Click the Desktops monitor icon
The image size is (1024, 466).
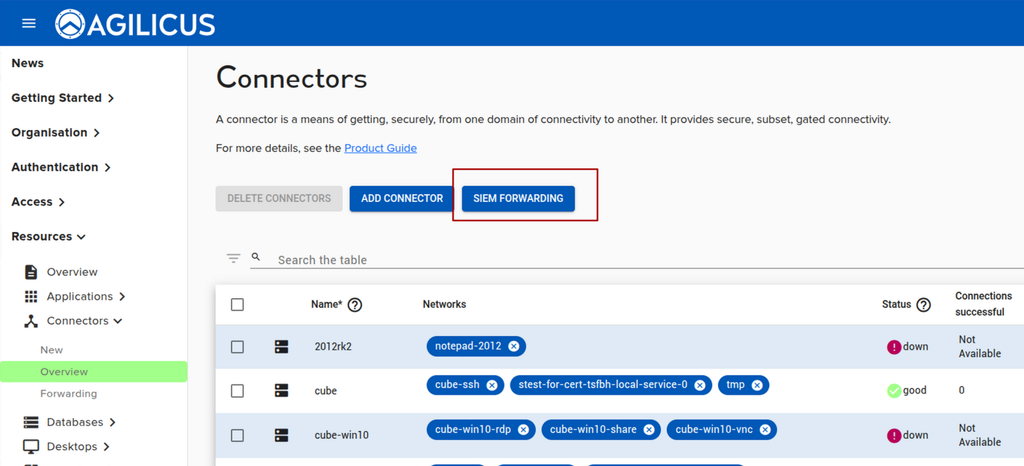31,447
